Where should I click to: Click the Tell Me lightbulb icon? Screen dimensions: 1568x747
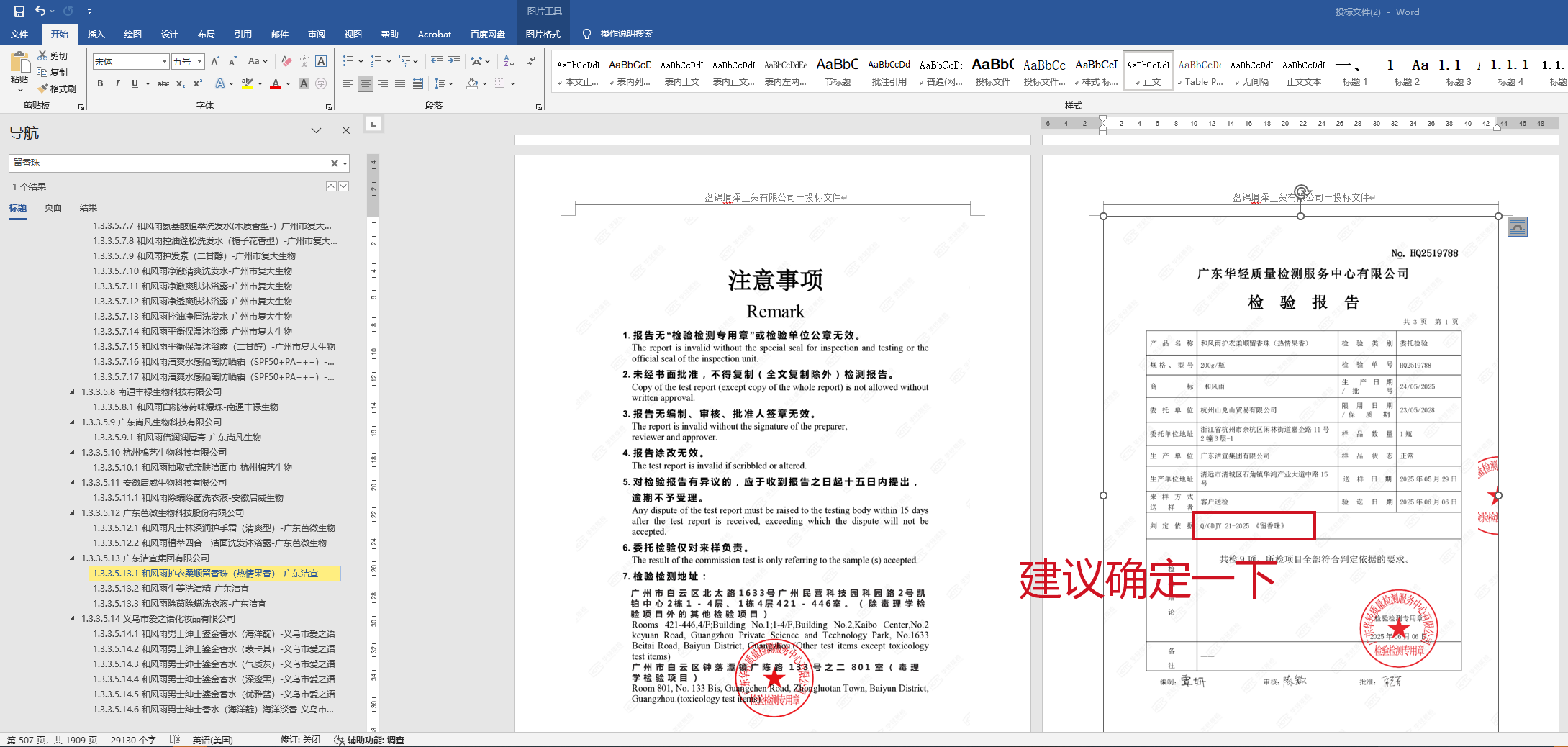point(586,34)
